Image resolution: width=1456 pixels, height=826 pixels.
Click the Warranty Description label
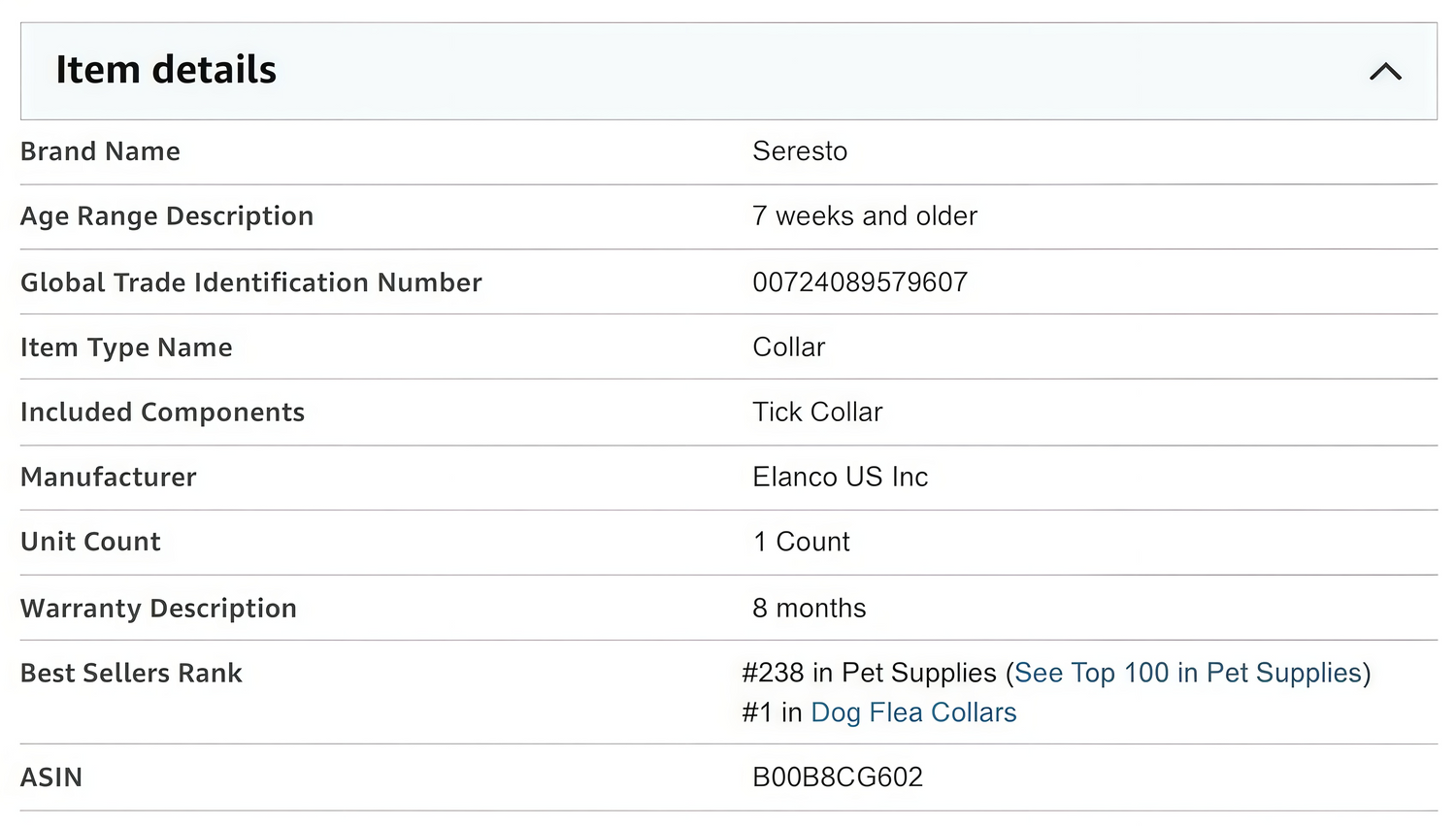158,609
